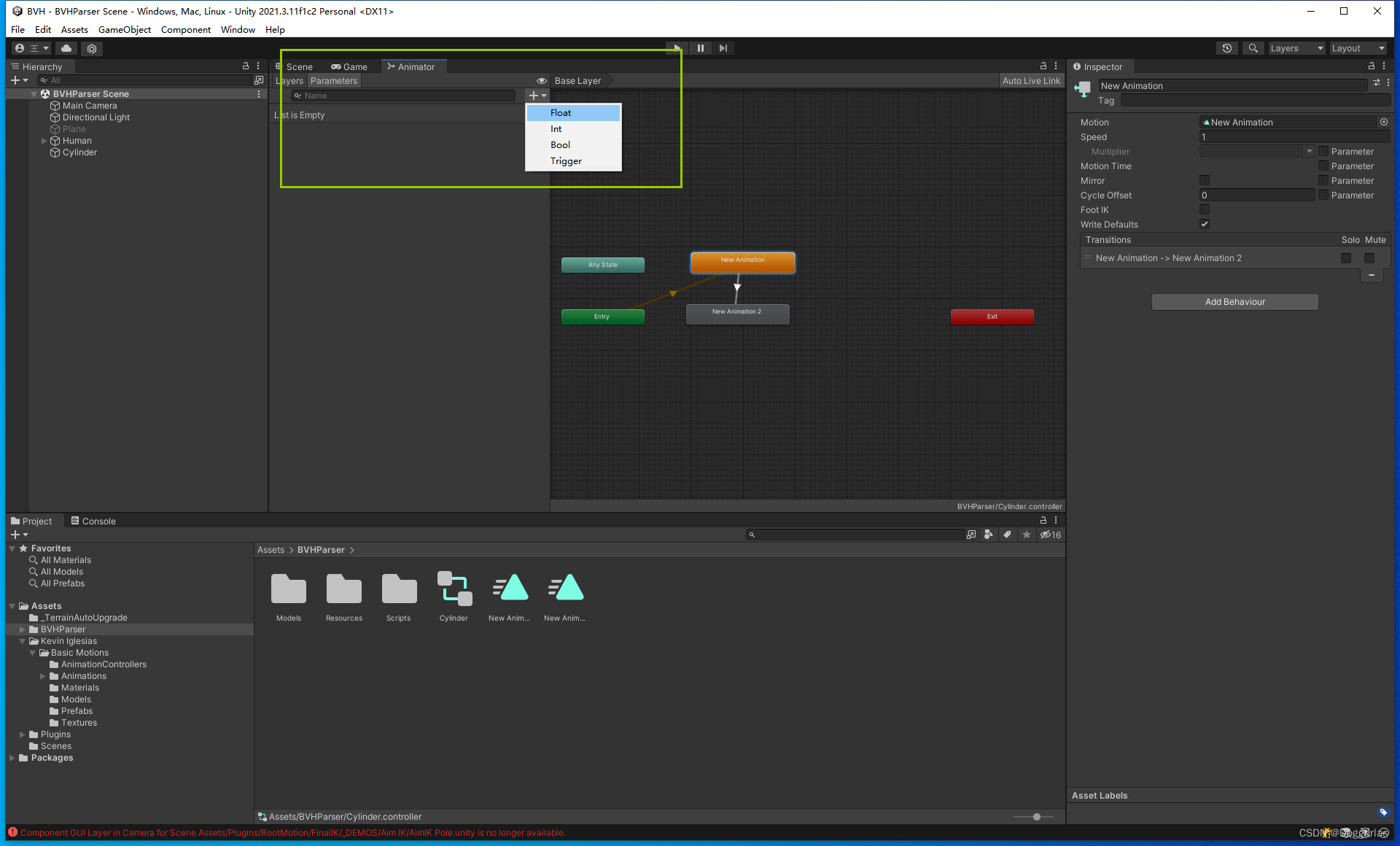Lock the Inspector panel
This screenshot has width=1400, height=846.
1371,66
